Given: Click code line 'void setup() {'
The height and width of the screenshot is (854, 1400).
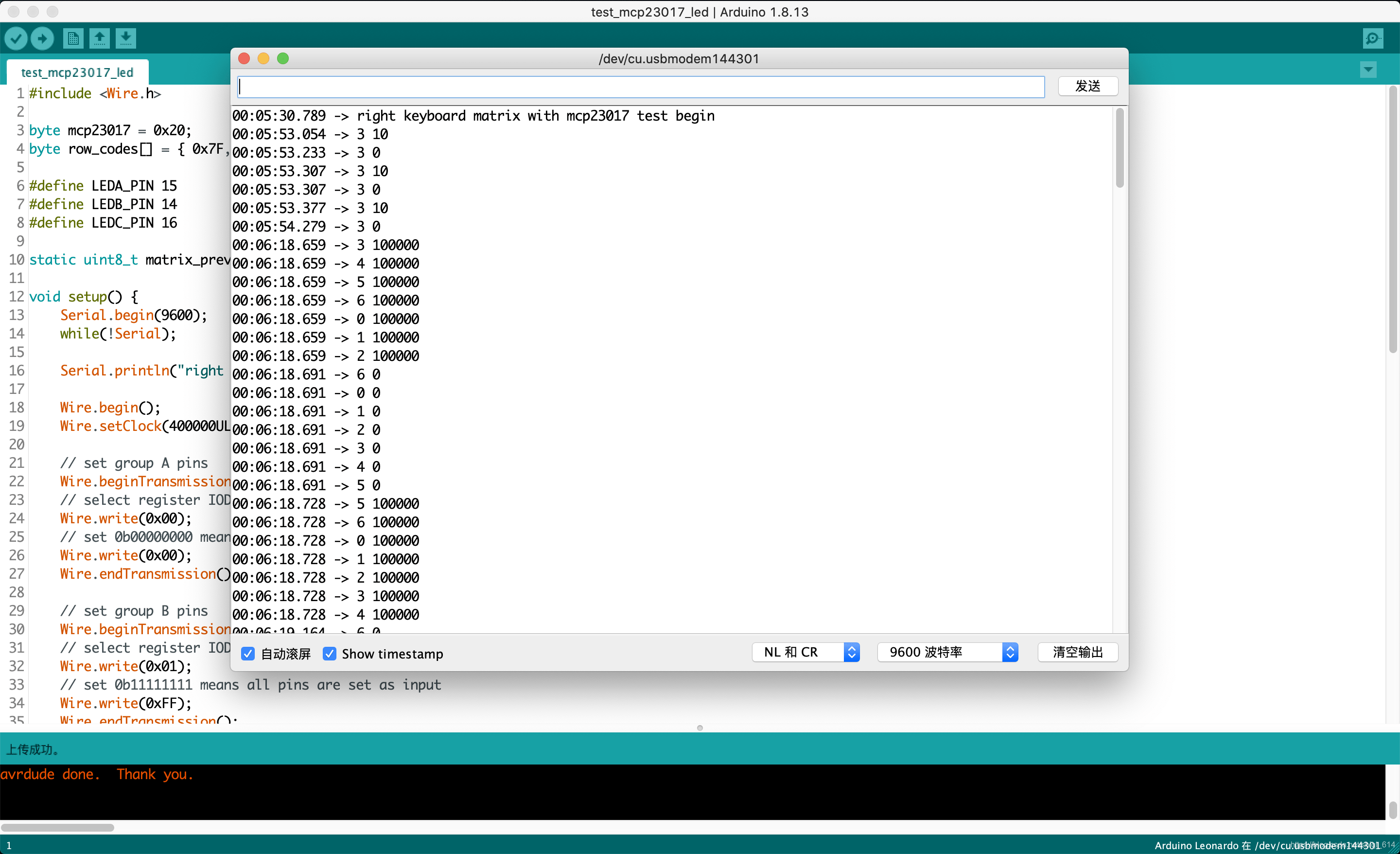Looking at the screenshot, I should [x=84, y=296].
